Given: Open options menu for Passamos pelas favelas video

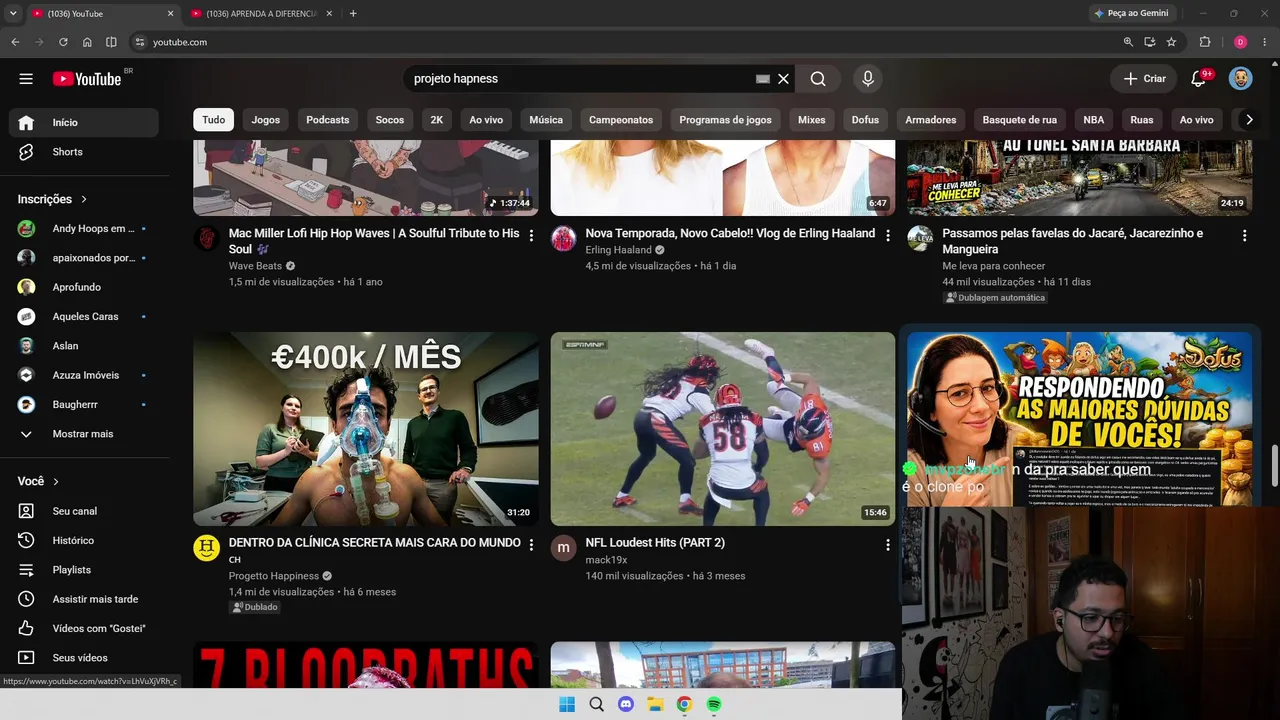Looking at the screenshot, I should [1244, 235].
